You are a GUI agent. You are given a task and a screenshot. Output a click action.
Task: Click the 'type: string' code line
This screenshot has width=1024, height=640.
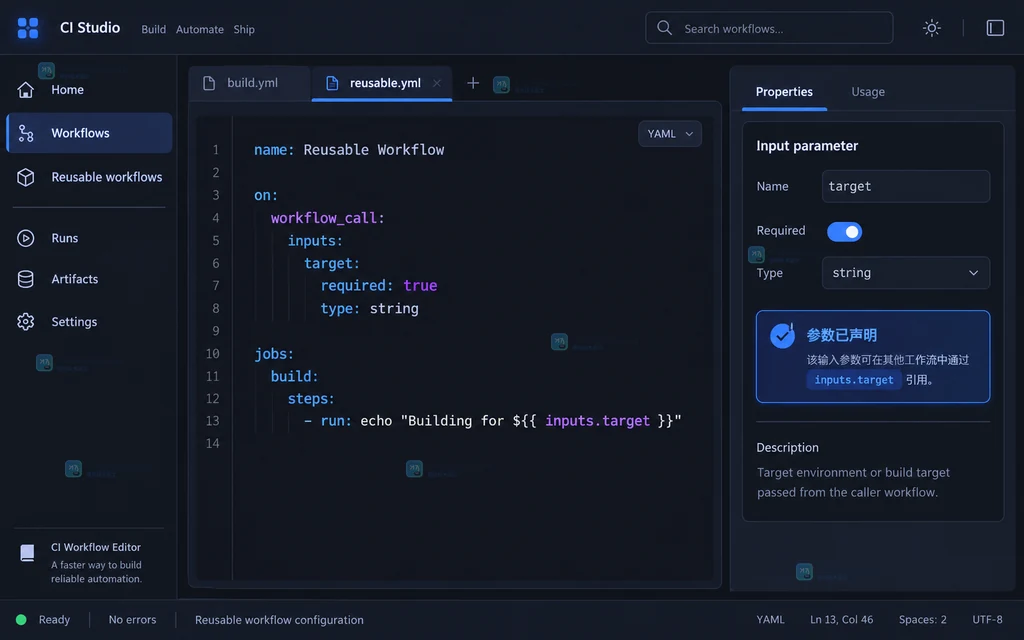(369, 309)
